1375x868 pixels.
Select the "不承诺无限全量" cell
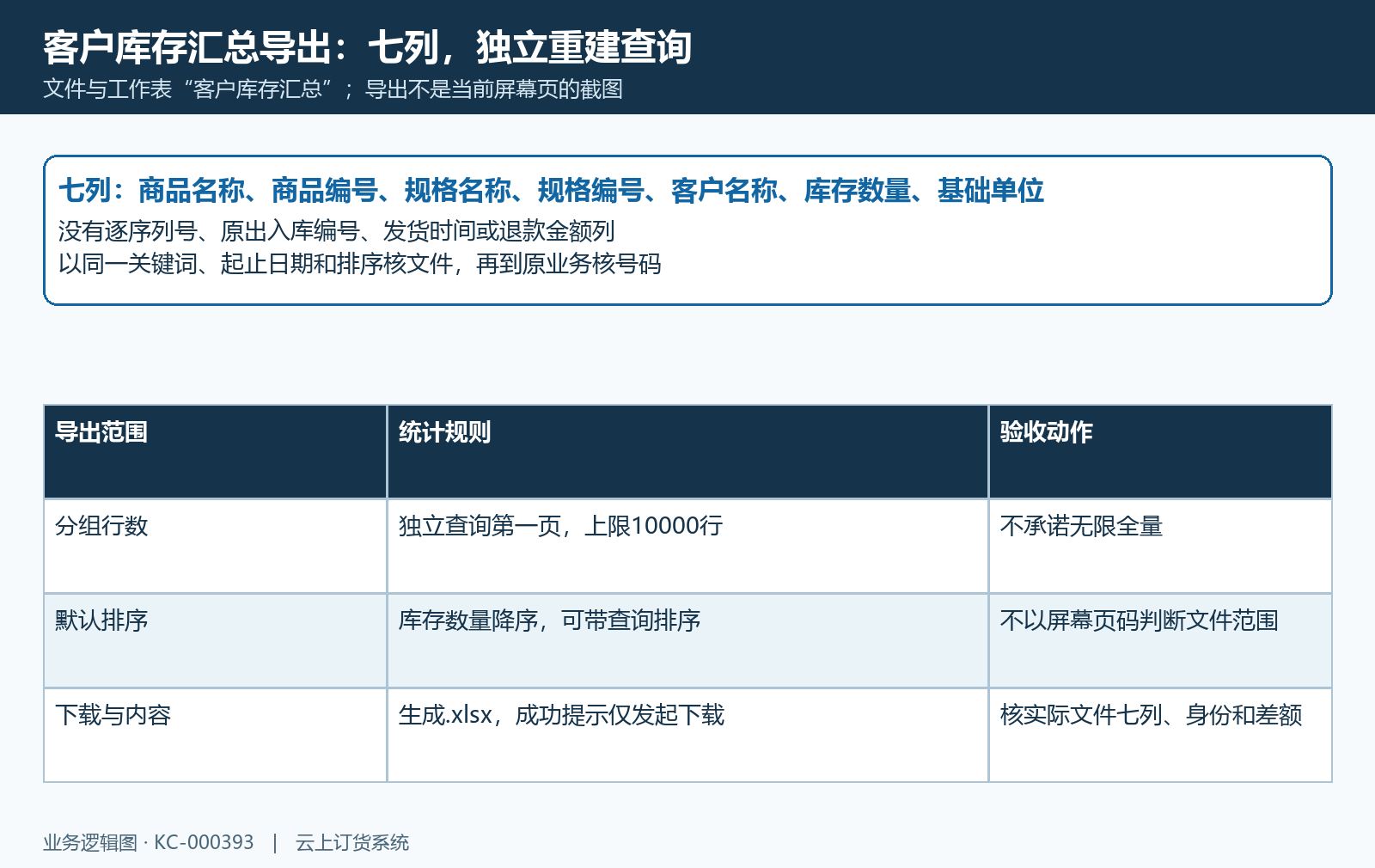click(x=1160, y=547)
